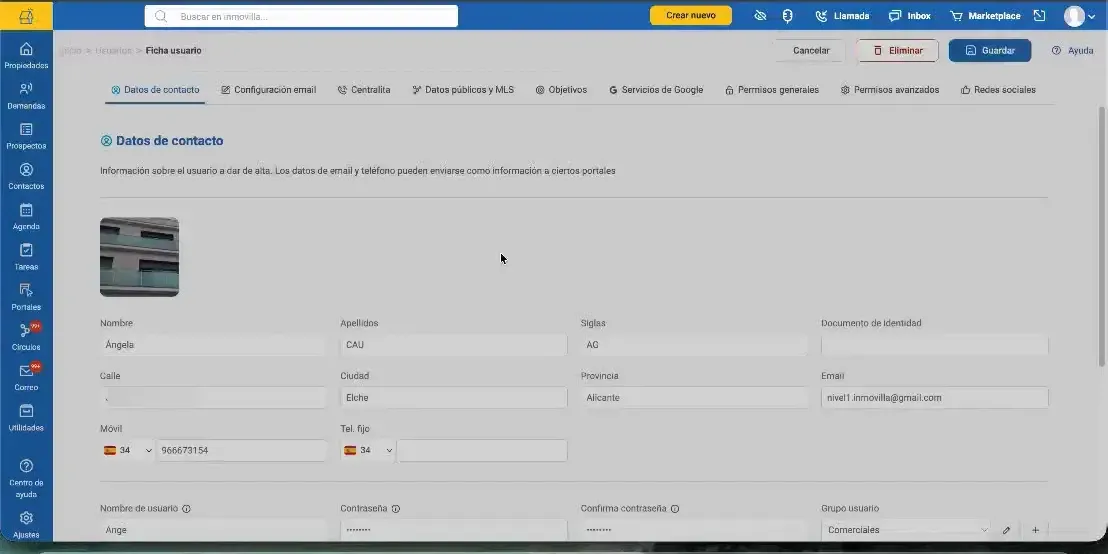
Task: Open Portales in the sidebar
Action: pyautogui.click(x=26, y=297)
